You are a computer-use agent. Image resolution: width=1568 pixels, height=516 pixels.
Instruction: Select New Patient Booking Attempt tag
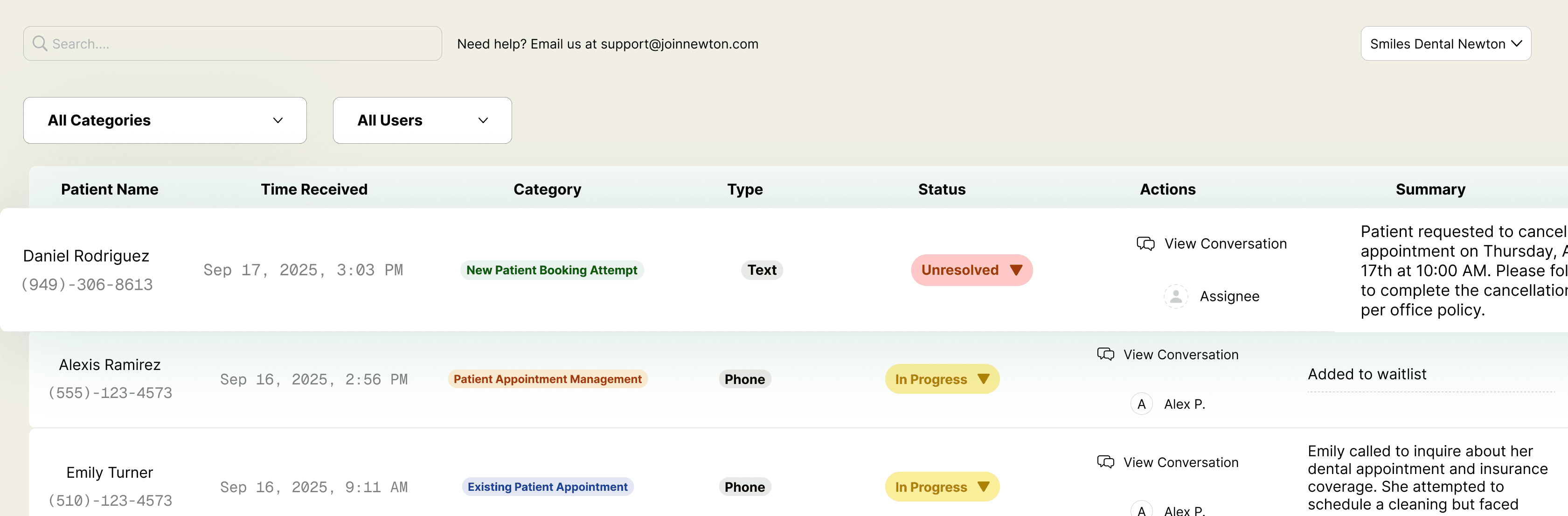551,270
